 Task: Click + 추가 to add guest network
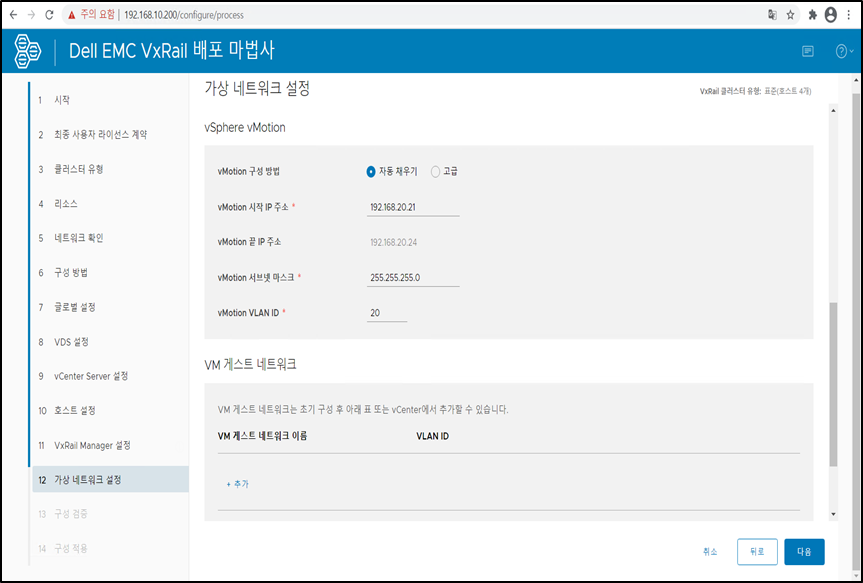tap(238, 484)
